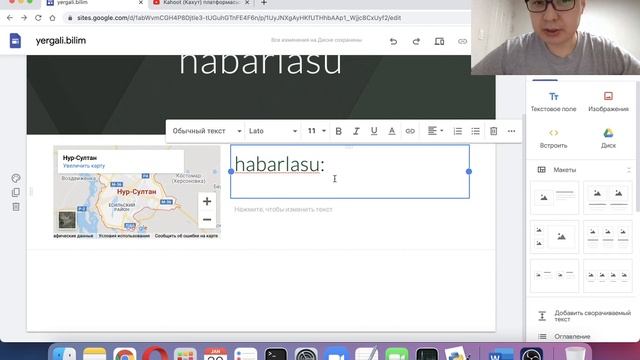Apply bulleted list formatting
Image resolution: width=640 pixels, height=360 pixels.
pos(476,131)
